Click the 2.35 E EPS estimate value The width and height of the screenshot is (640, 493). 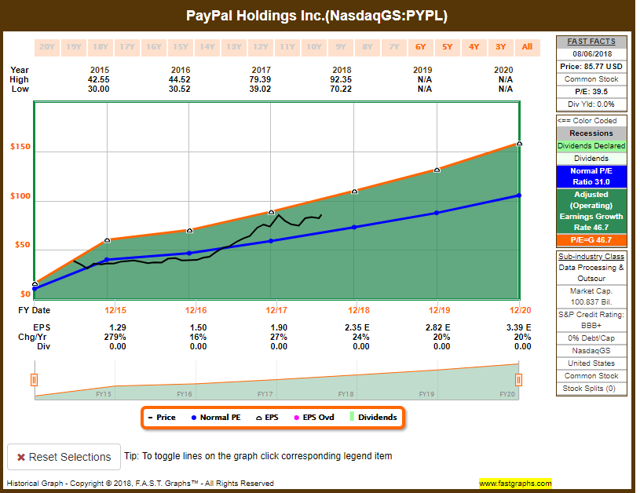pos(357,328)
